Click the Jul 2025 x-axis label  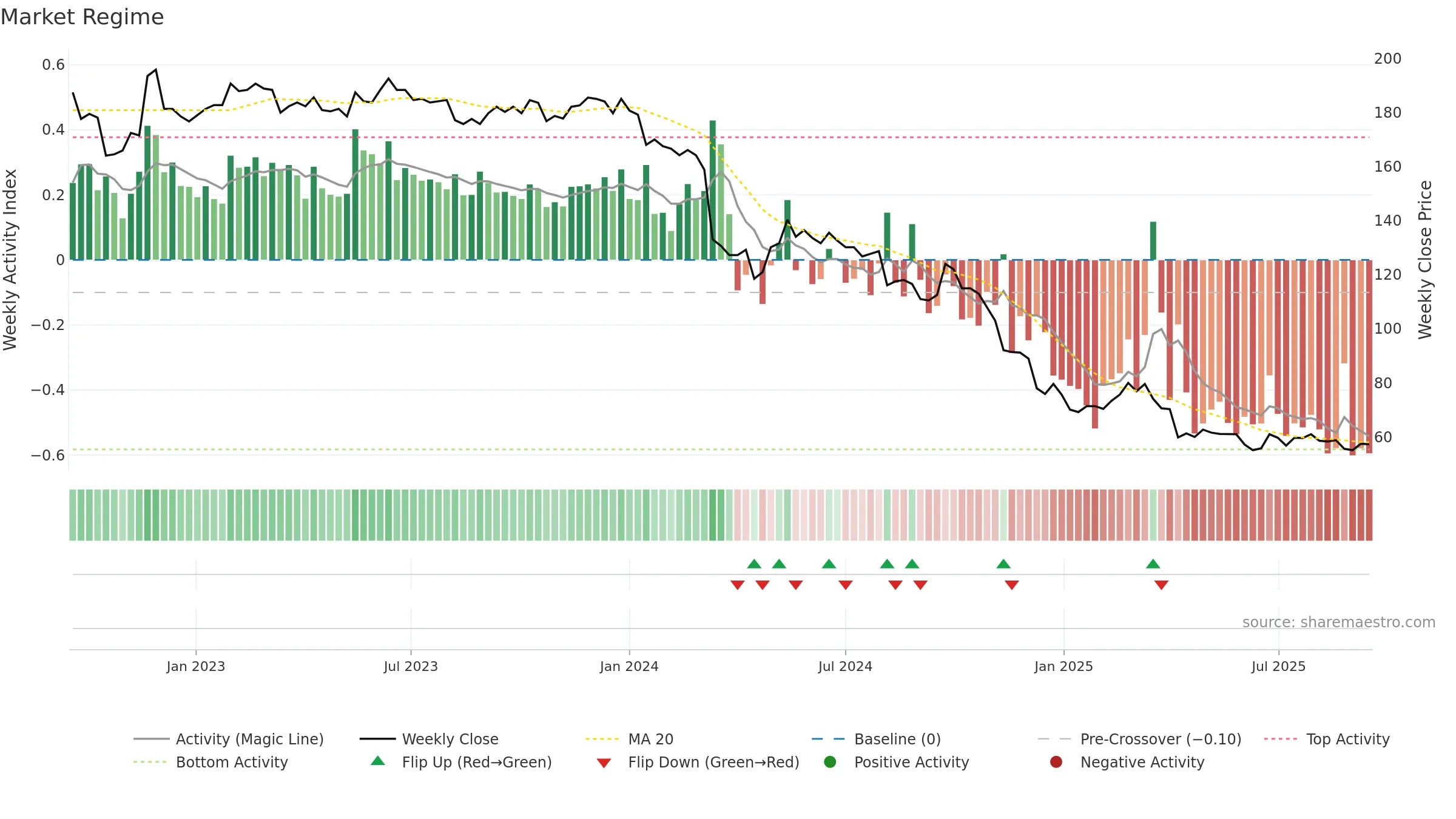point(1278,666)
